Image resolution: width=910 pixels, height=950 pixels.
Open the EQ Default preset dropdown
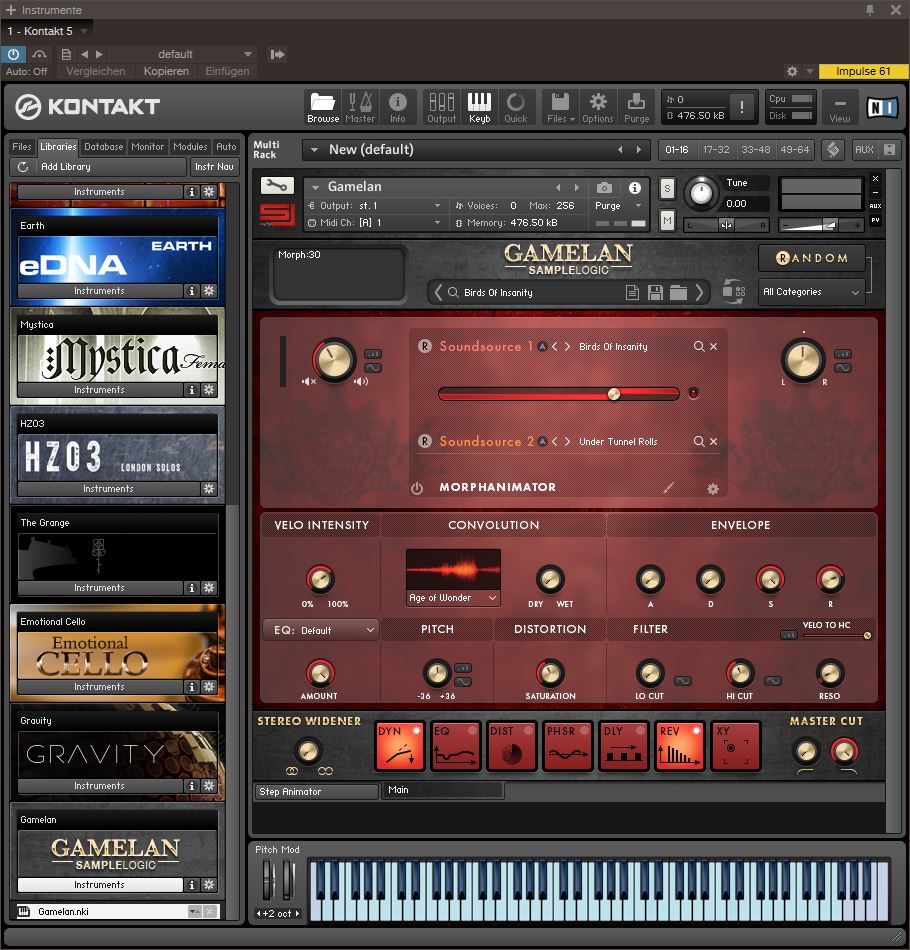click(x=320, y=630)
